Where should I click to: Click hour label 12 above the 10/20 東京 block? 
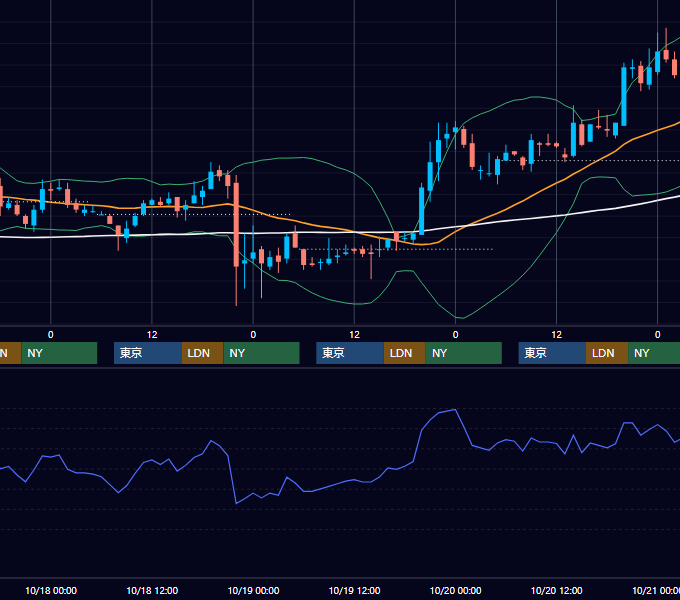click(x=556, y=335)
